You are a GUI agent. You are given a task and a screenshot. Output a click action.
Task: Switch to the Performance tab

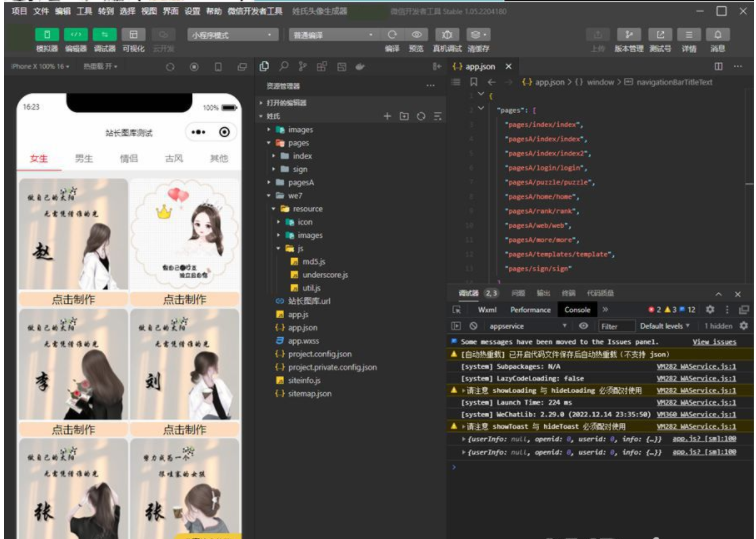[x=530, y=310]
